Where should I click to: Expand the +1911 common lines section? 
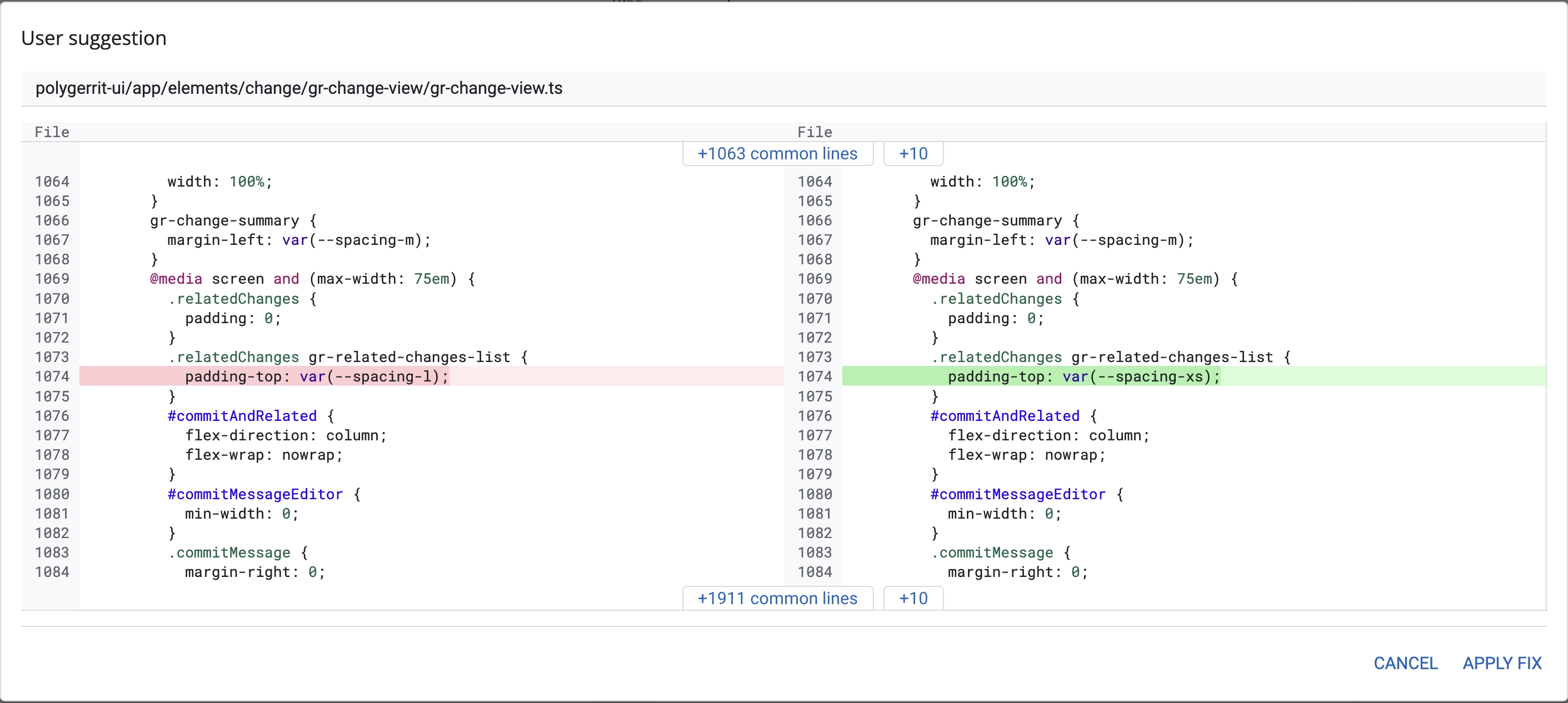coord(777,599)
